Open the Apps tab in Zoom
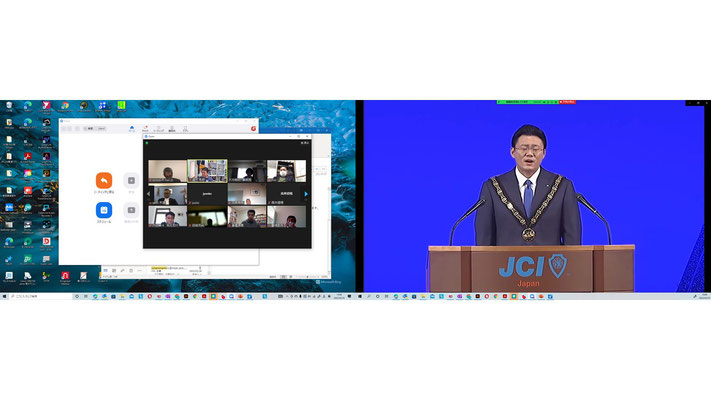 click(x=185, y=129)
